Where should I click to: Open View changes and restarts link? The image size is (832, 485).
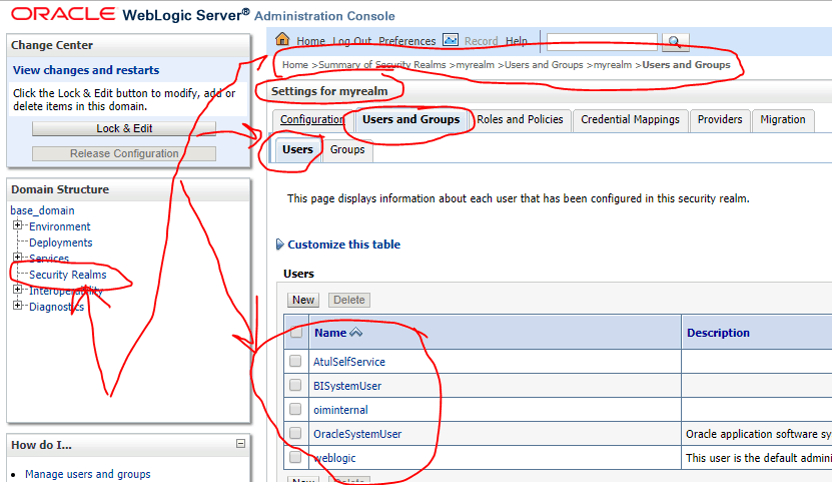tap(86, 70)
